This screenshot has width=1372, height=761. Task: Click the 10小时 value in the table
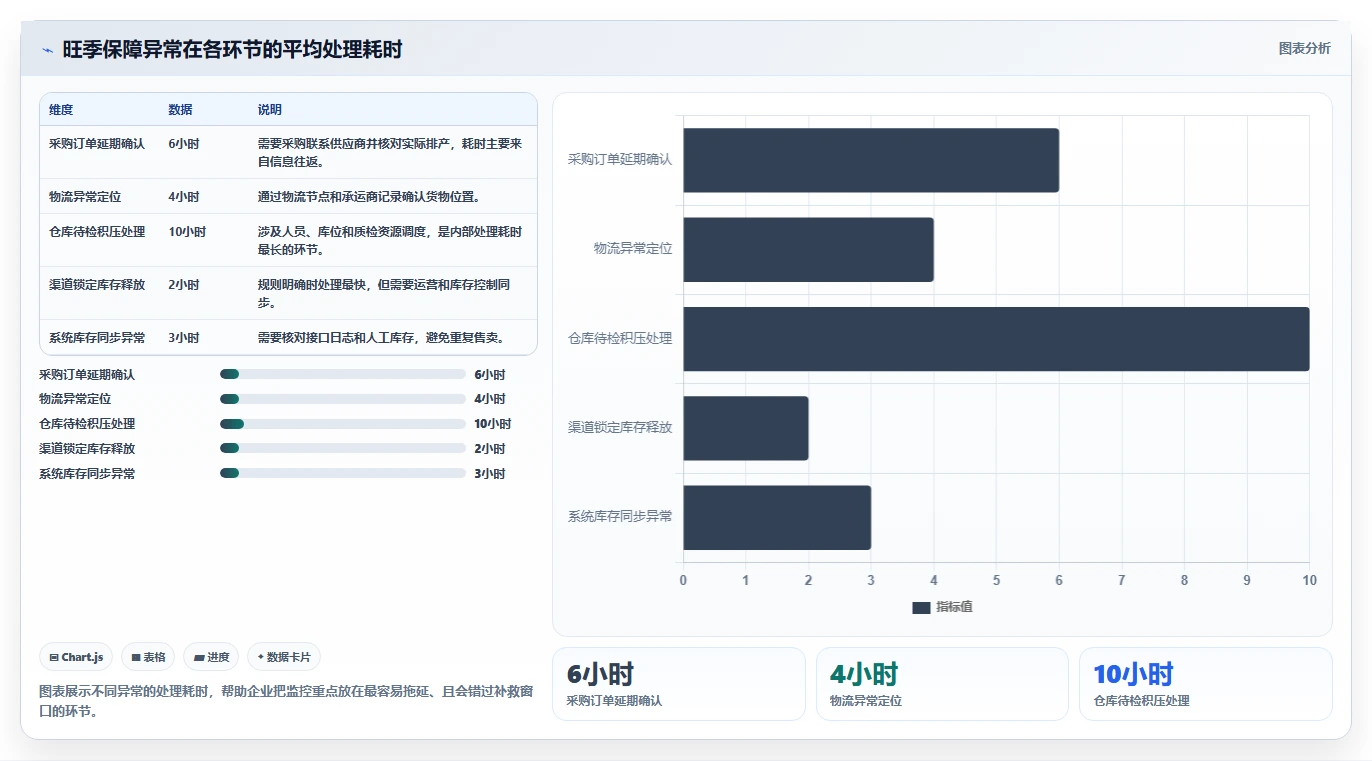[187, 232]
